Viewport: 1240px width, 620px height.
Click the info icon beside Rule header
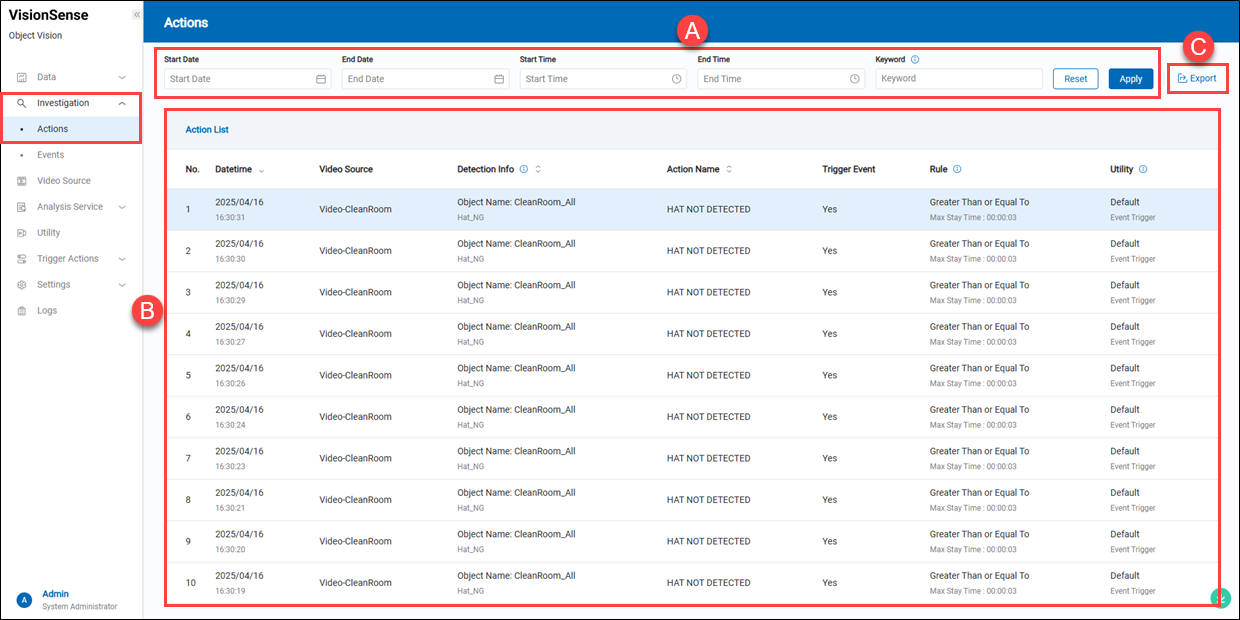(957, 169)
